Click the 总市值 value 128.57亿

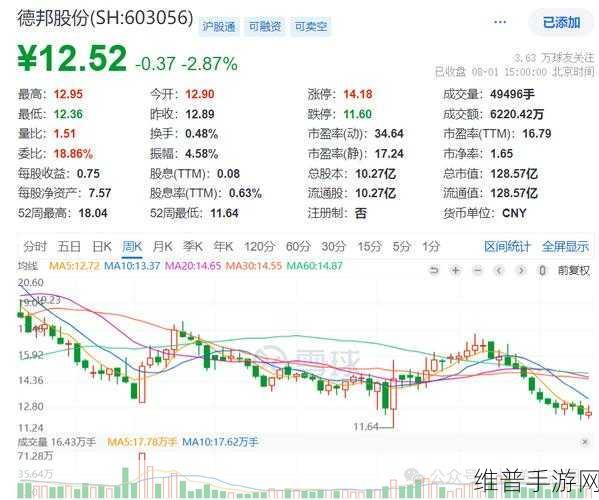point(514,174)
